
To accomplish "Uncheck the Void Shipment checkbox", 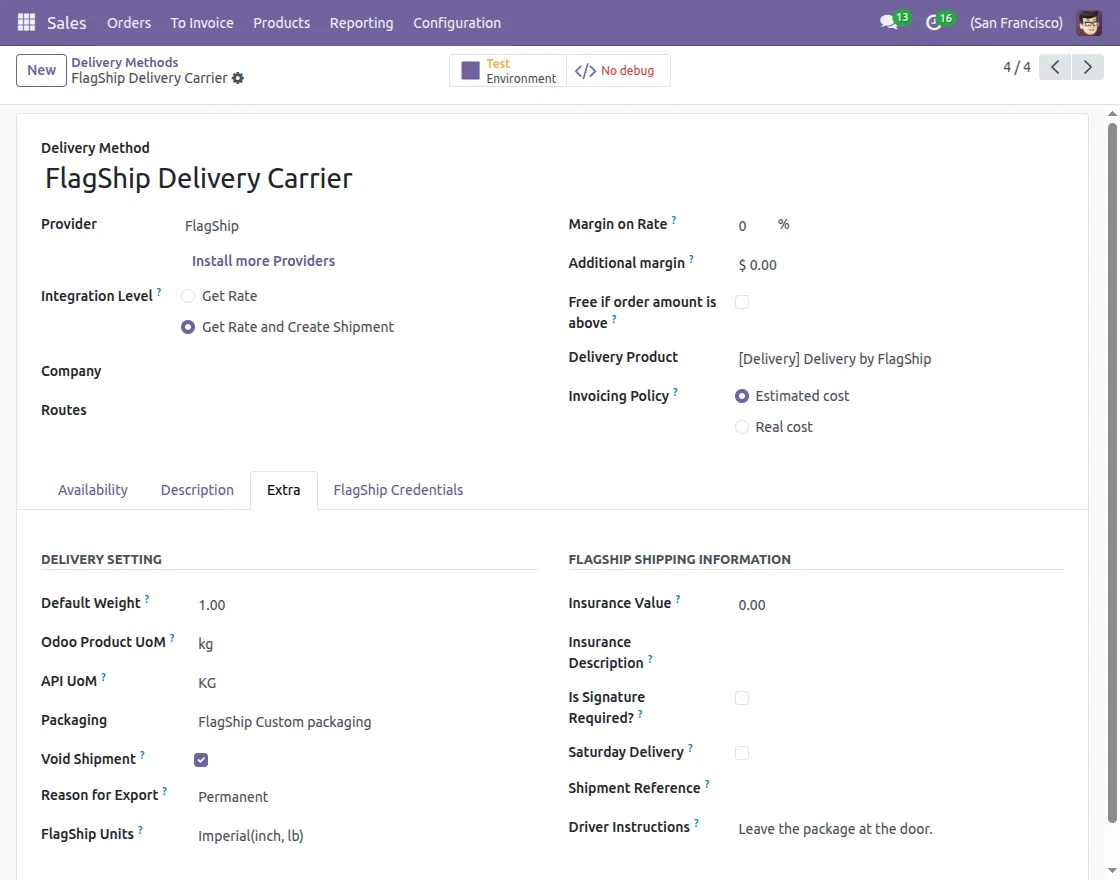I will tap(201, 759).
